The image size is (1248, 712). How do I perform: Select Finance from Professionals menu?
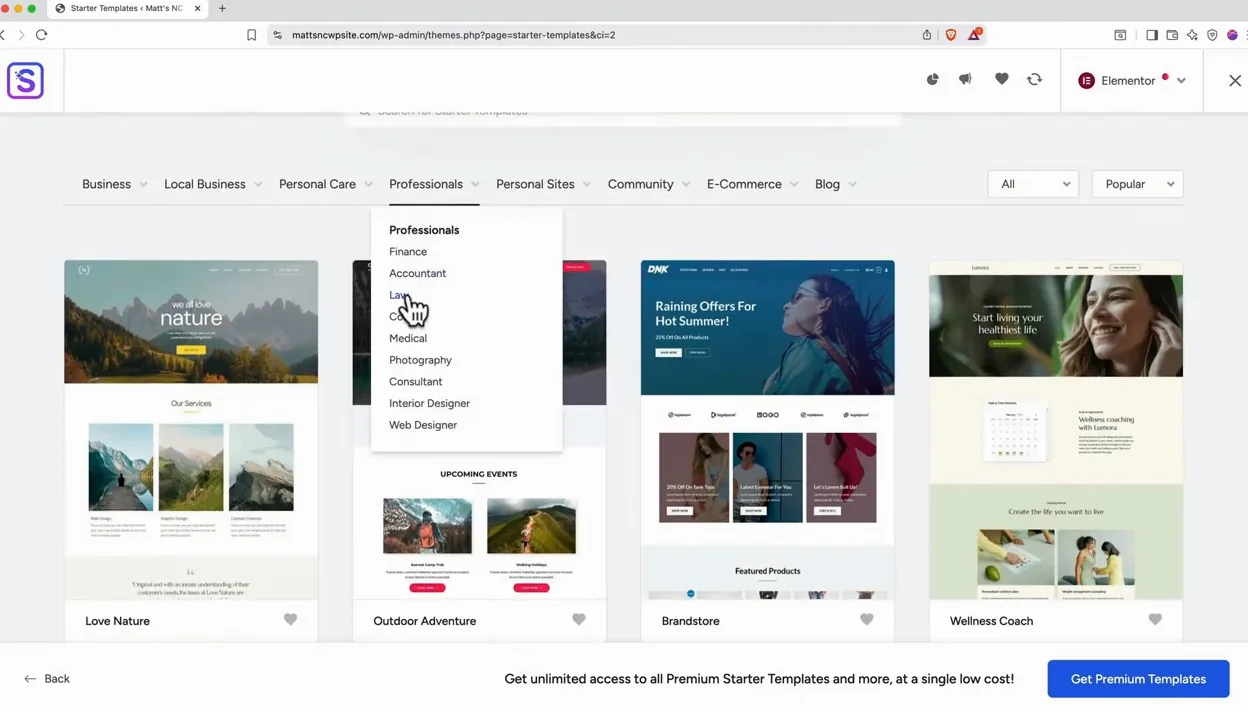408,252
